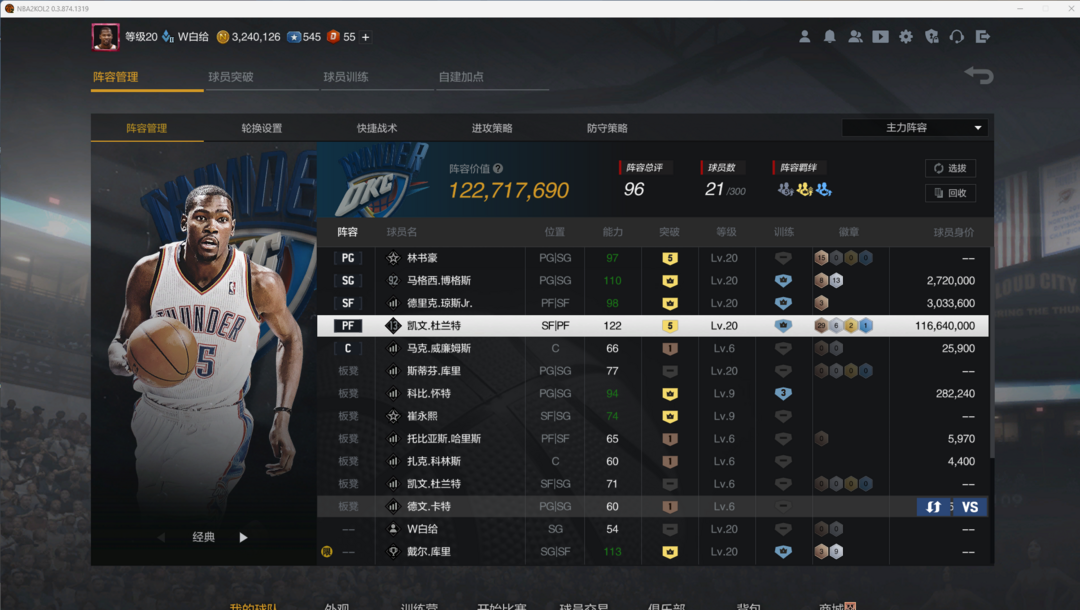Select the SG position slot
The width and height of the screenshot is (1080, 610).
[348, 280]
